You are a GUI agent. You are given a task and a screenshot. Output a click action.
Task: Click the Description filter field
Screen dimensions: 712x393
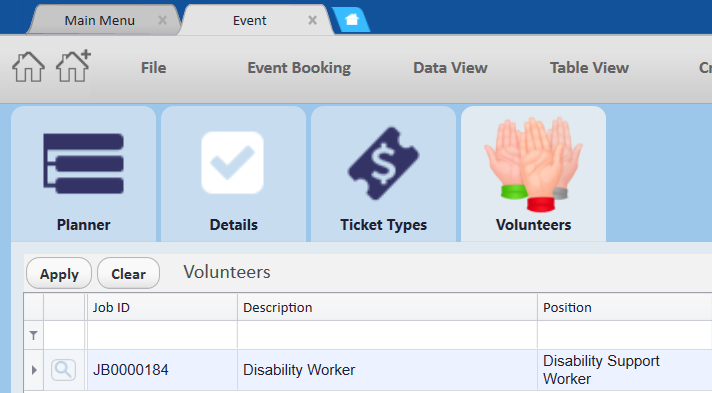coord(387,335)
